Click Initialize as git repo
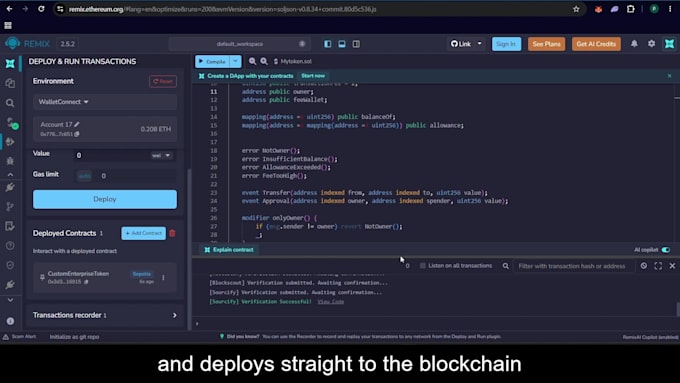 (74, 337)
